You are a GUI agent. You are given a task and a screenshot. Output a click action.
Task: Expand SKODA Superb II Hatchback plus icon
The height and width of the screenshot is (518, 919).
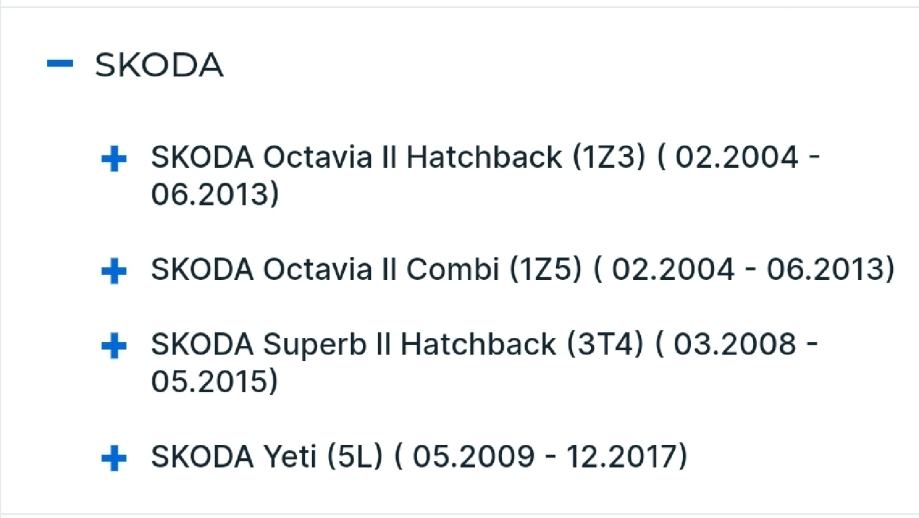[x=115, y=346]
